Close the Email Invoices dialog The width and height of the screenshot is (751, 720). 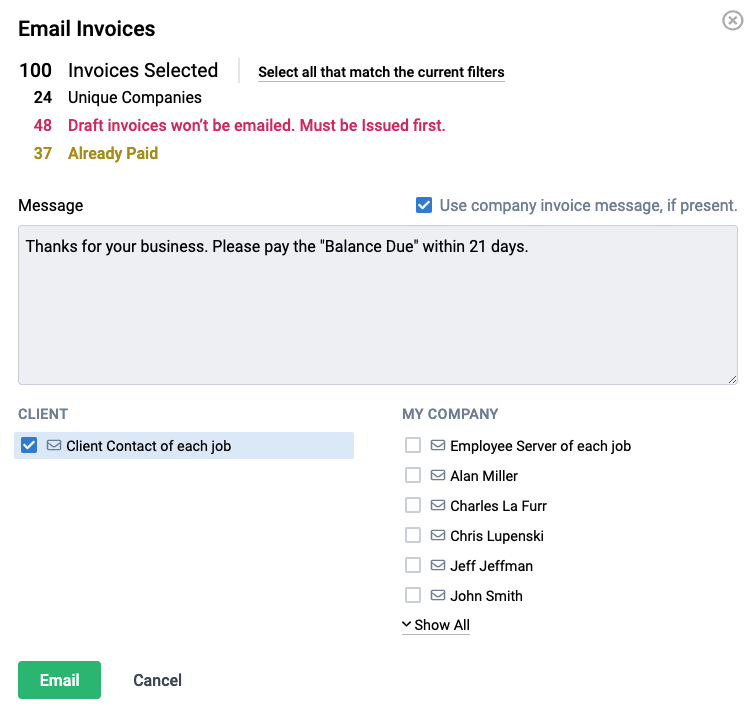[732, 20]
